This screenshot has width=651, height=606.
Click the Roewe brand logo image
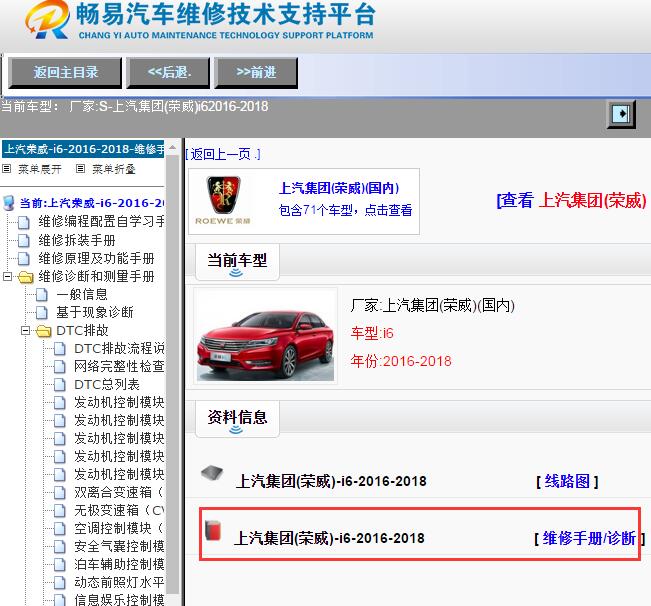click(x=223, y=200)
